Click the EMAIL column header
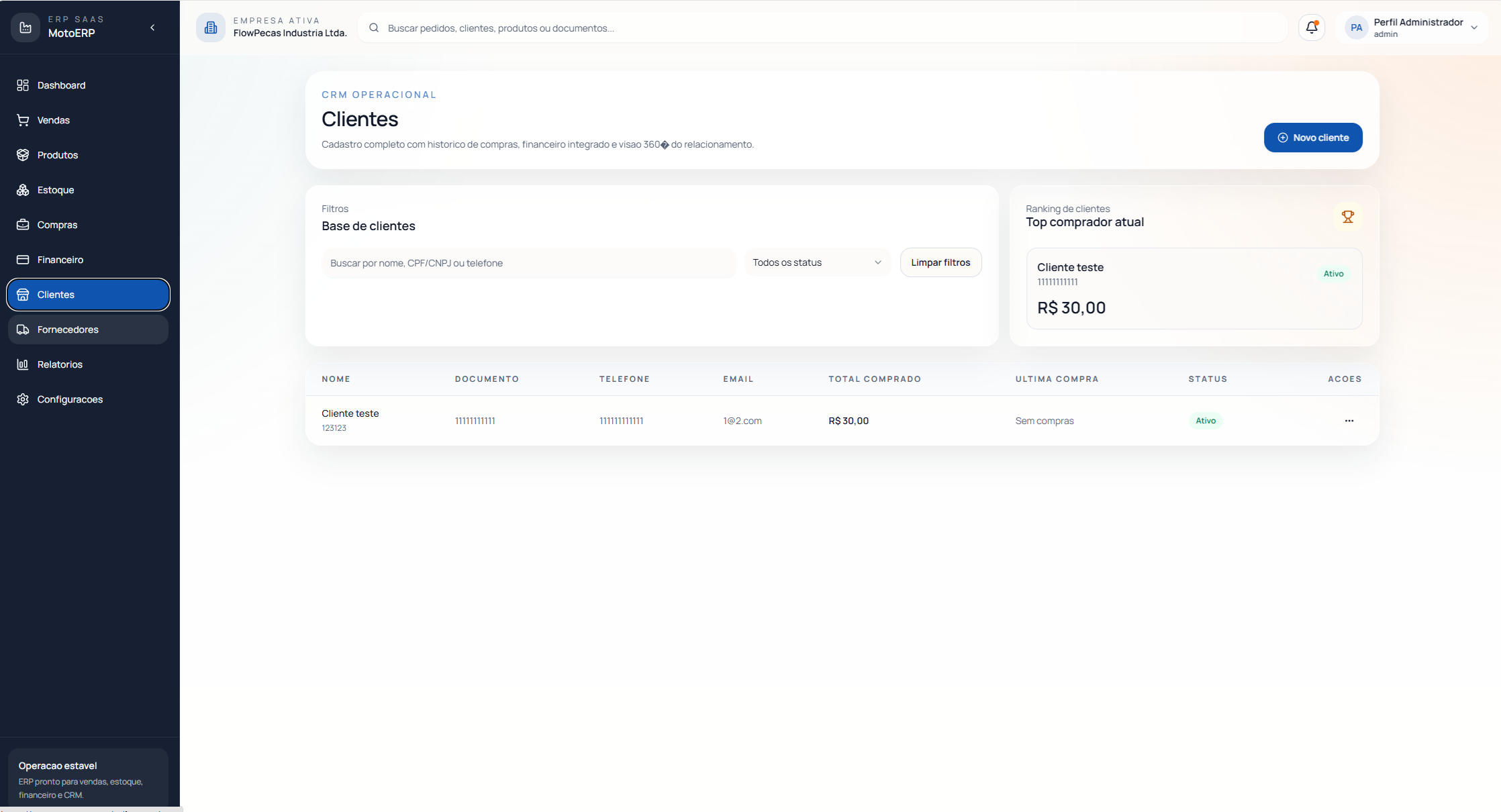This screenshot has height=812, width=1501. point(738,379)
